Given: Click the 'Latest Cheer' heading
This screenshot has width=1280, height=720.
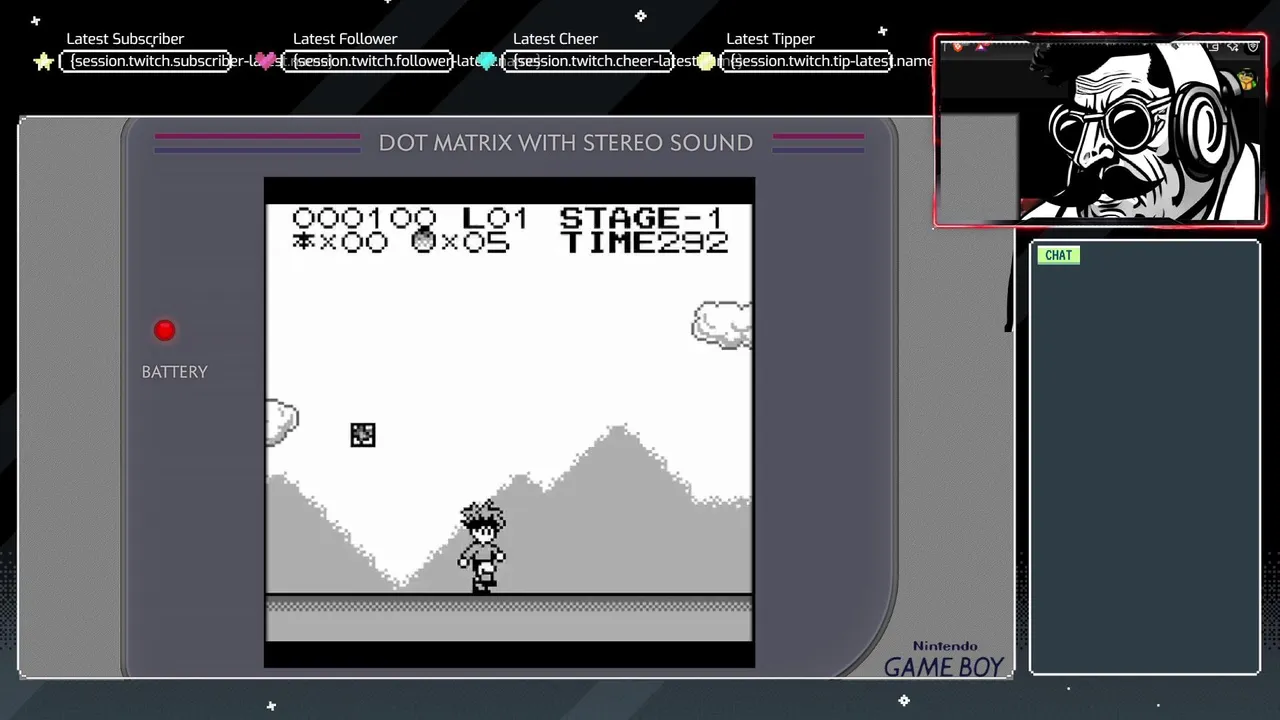Looking at the screenshot, I should click(555, 39).
